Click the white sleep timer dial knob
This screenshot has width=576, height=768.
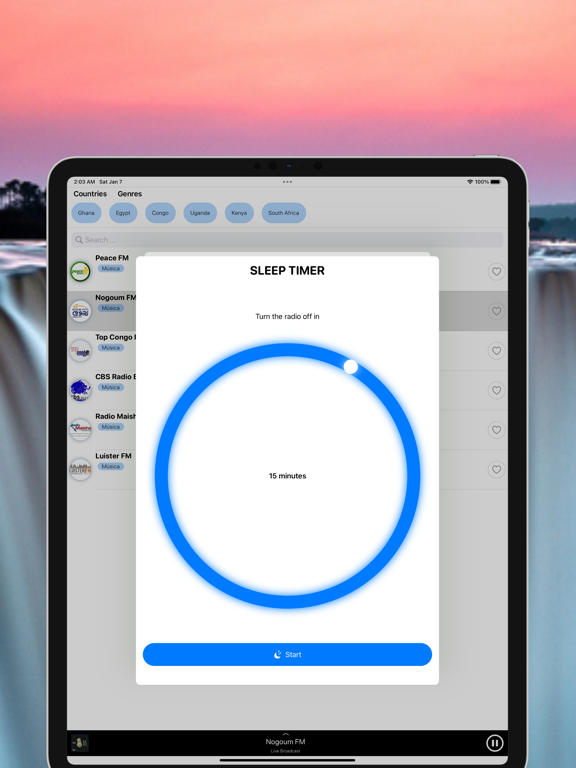point(351,366)
